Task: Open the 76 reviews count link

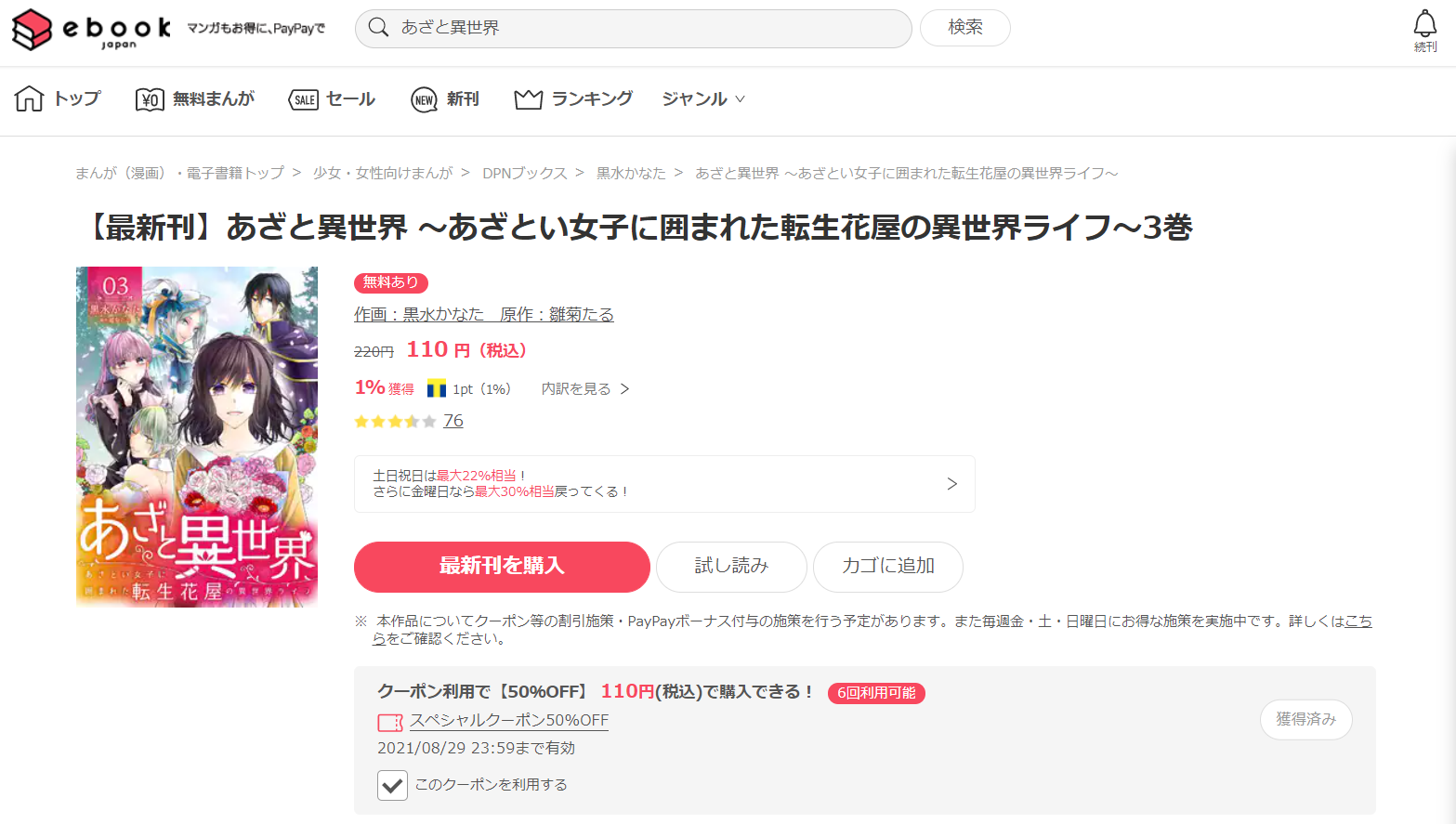Action: pyautogui.click(x=453, y=421)
